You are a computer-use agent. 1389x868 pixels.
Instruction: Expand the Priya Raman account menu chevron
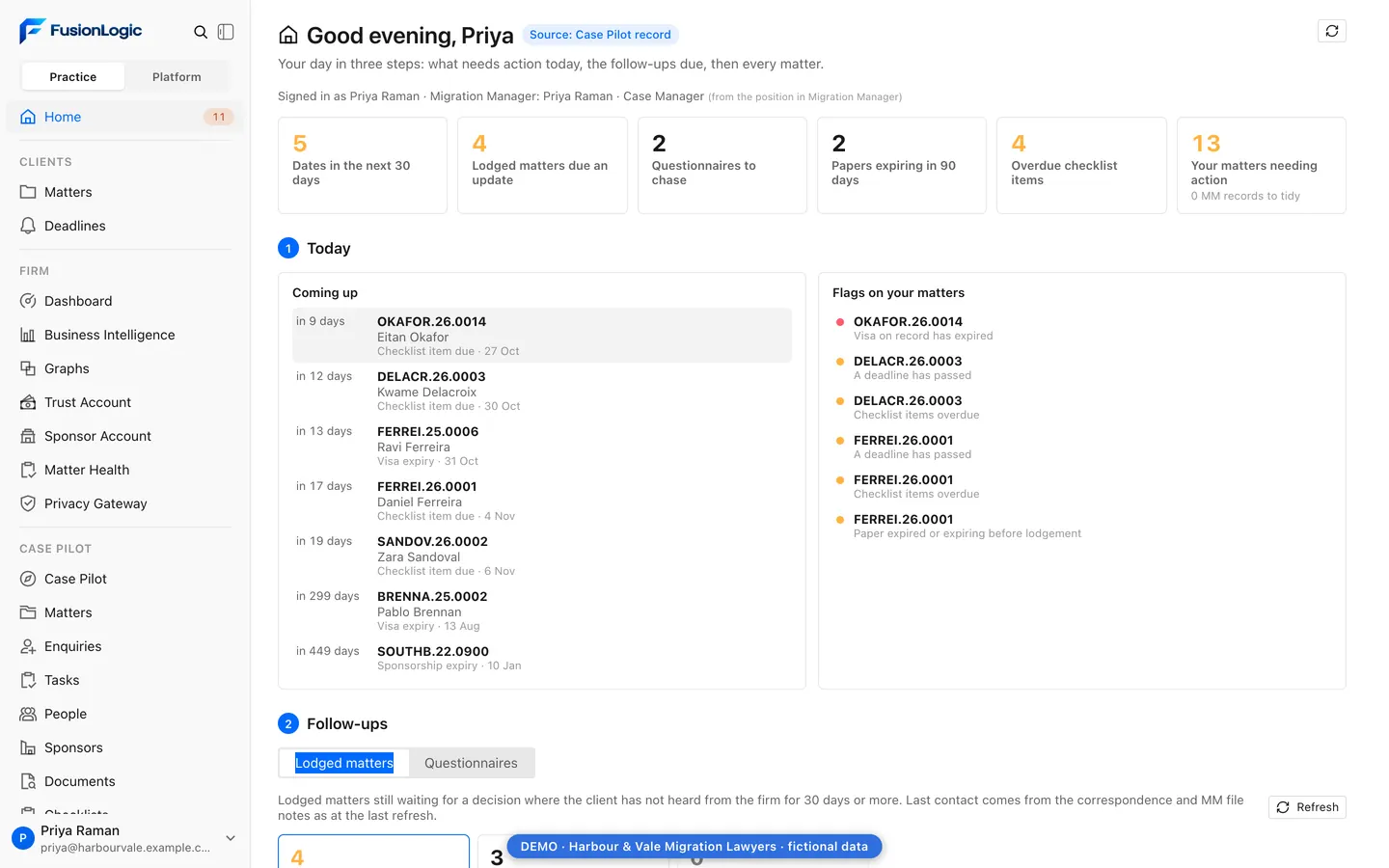pyautogui.click(x=231, y=838)
